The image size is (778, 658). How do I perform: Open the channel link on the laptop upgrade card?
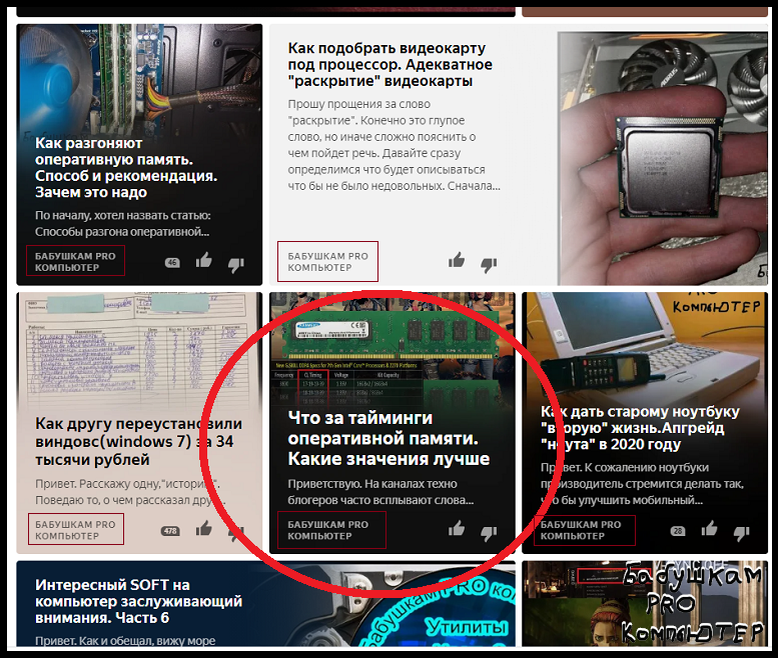pyautogui.click(x=581, y=530)
